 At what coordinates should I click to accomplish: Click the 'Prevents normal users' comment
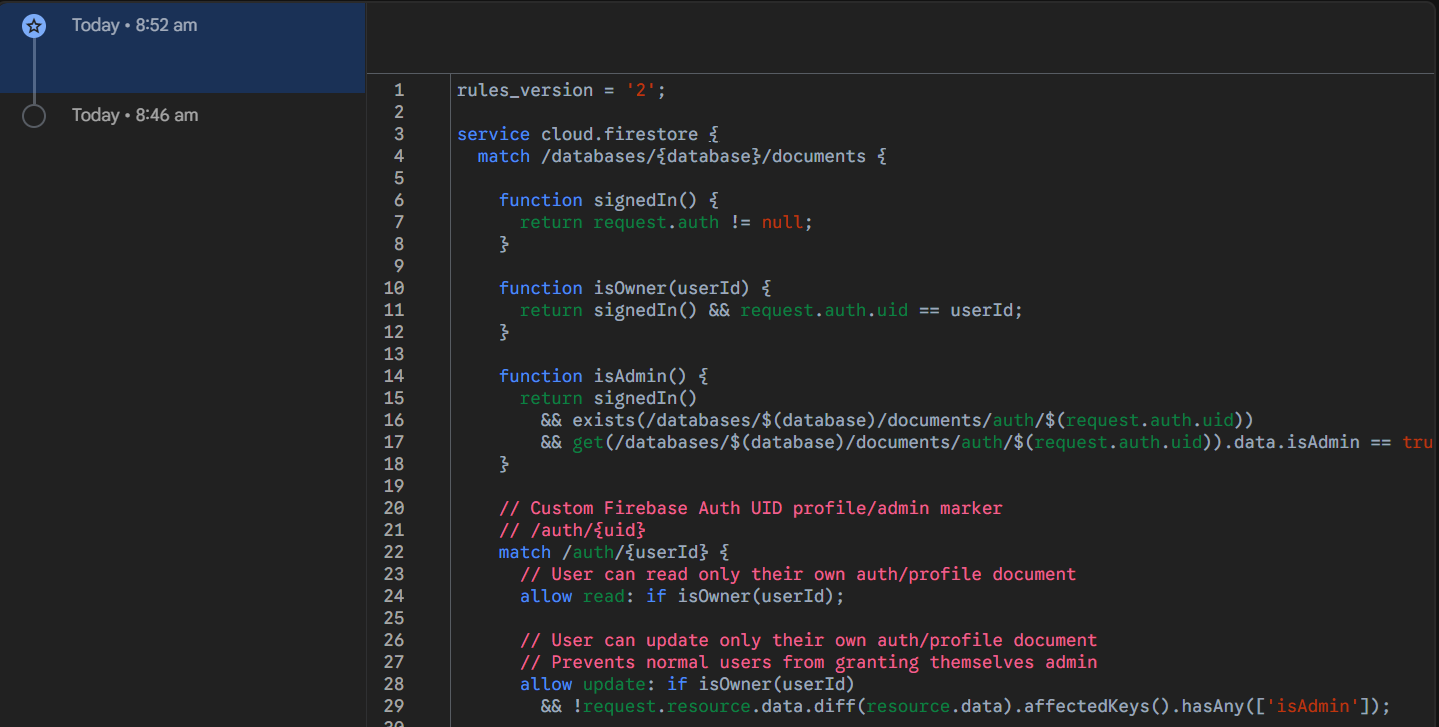[808, 662]
